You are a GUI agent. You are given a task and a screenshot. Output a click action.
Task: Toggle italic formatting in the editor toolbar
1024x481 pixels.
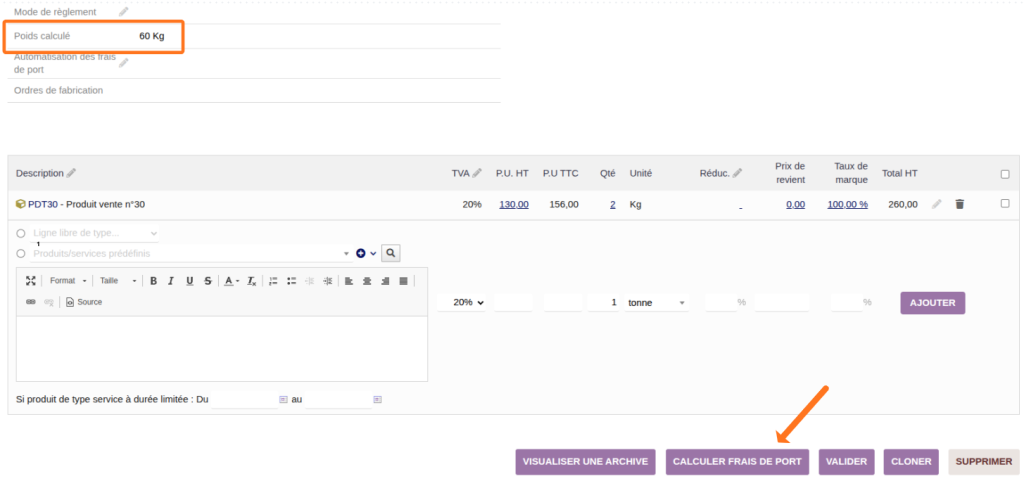(x=171, y=281)
